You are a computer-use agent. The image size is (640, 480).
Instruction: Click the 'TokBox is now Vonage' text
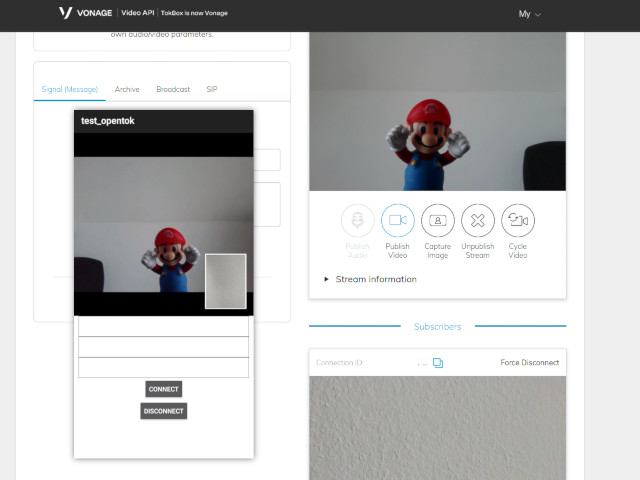(x=194, y=13)
